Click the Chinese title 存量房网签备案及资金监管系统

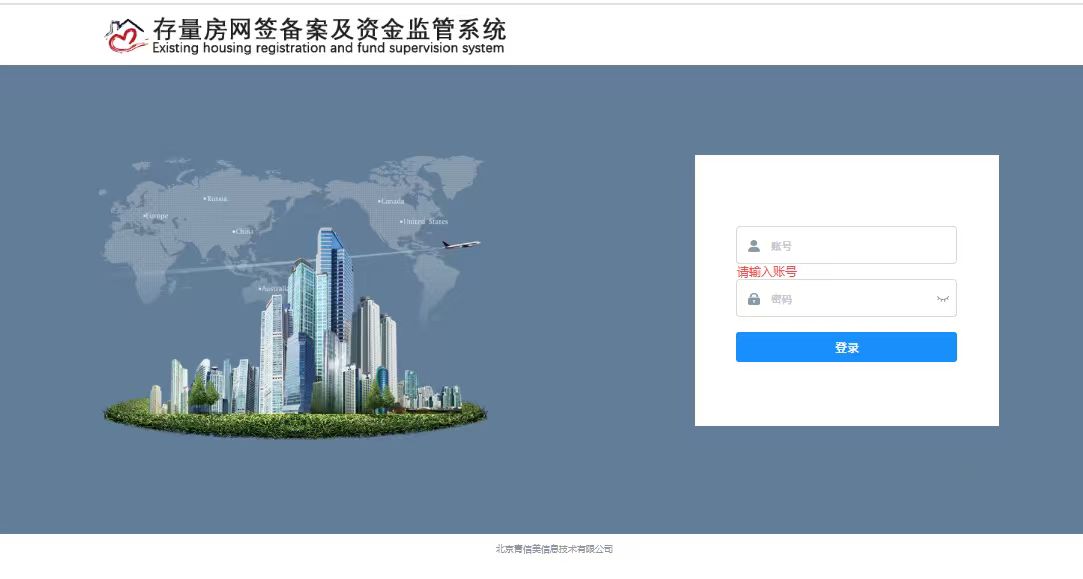pyautogui.click(x=329, y=27)
